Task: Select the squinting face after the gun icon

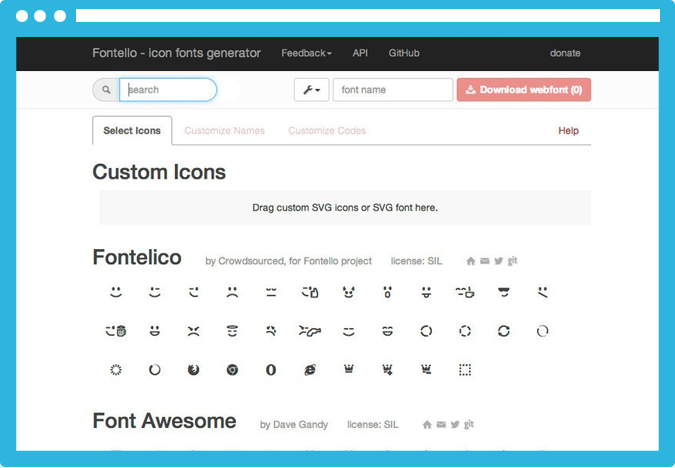Action: point(349,331)
